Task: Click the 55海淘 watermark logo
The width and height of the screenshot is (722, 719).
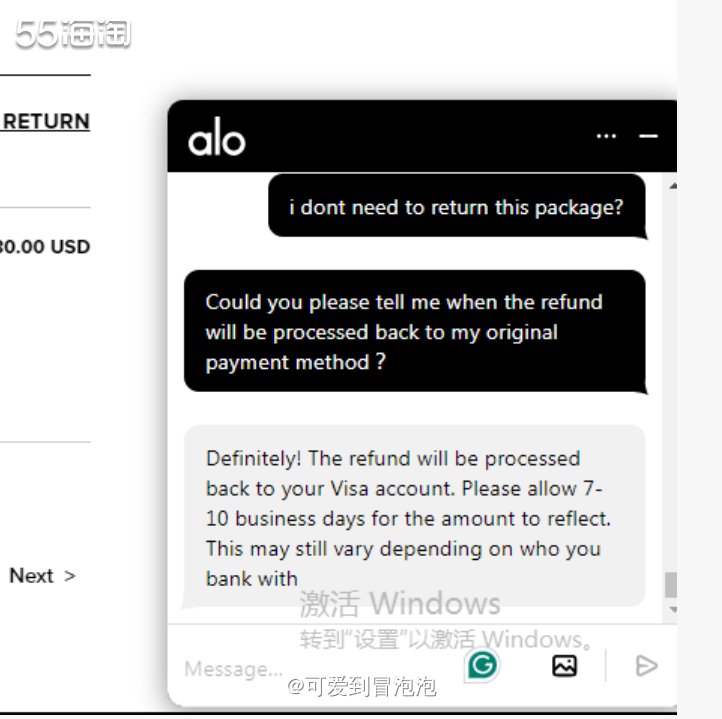Action: [x=73, y=34]
